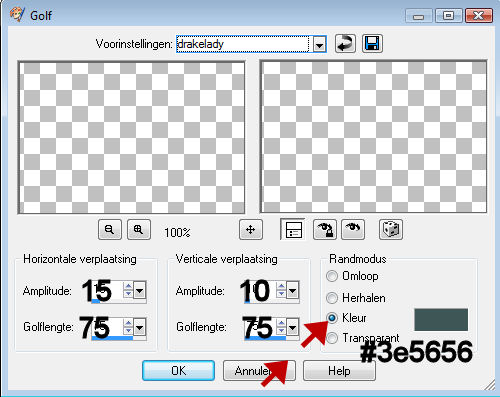Click the Golf dialog application icon

point(16,14)
